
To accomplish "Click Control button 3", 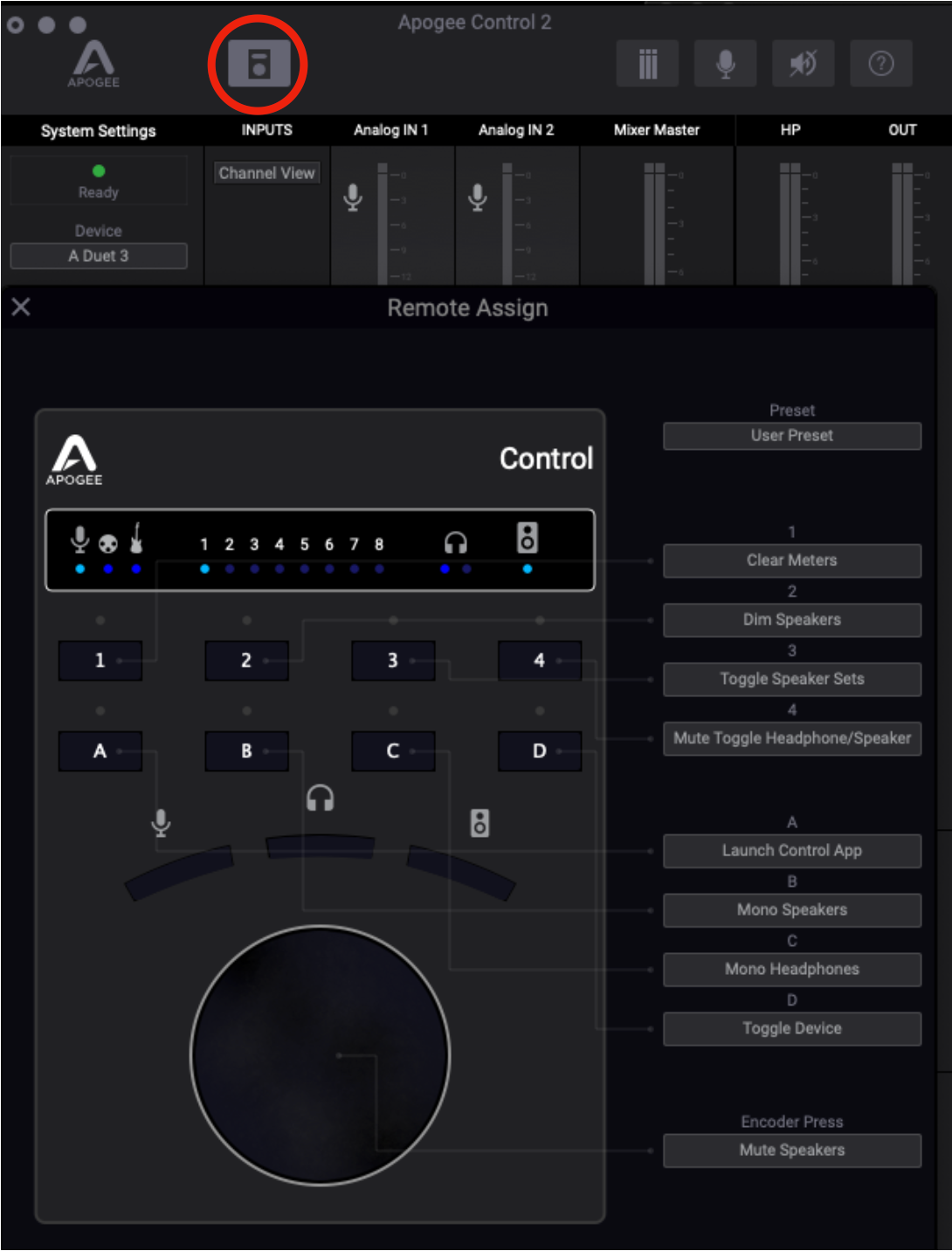I will [393, 660].
